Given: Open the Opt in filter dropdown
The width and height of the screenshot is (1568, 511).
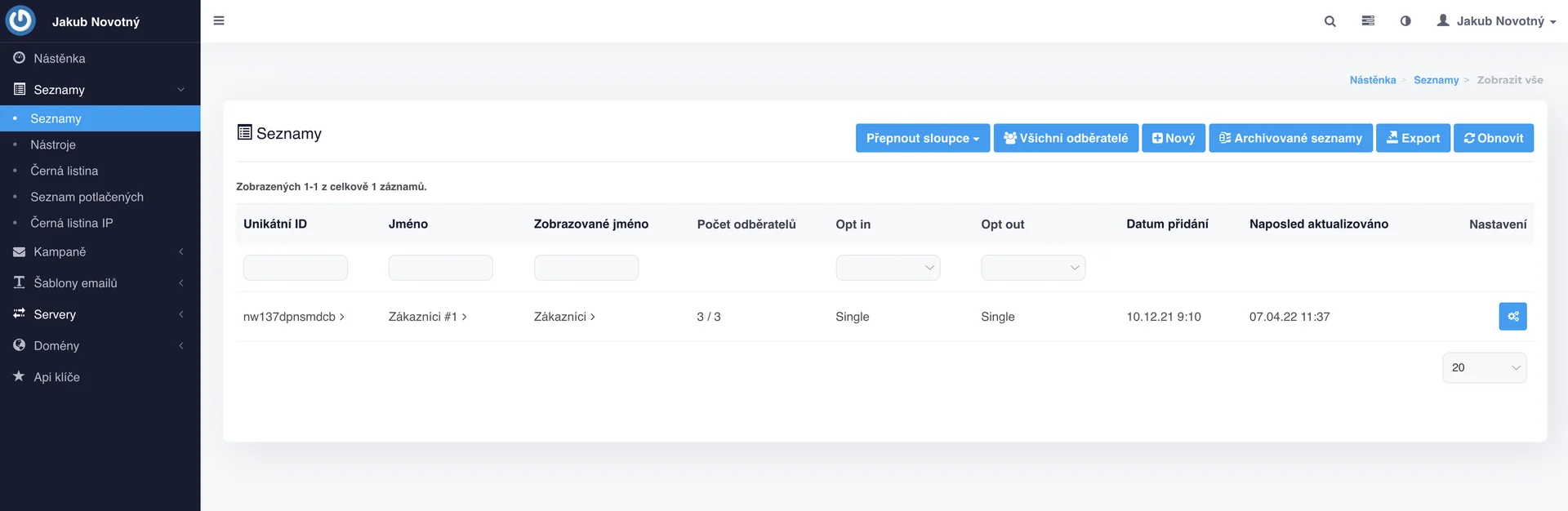Looking at the screenshot, I should click(887, 268).
